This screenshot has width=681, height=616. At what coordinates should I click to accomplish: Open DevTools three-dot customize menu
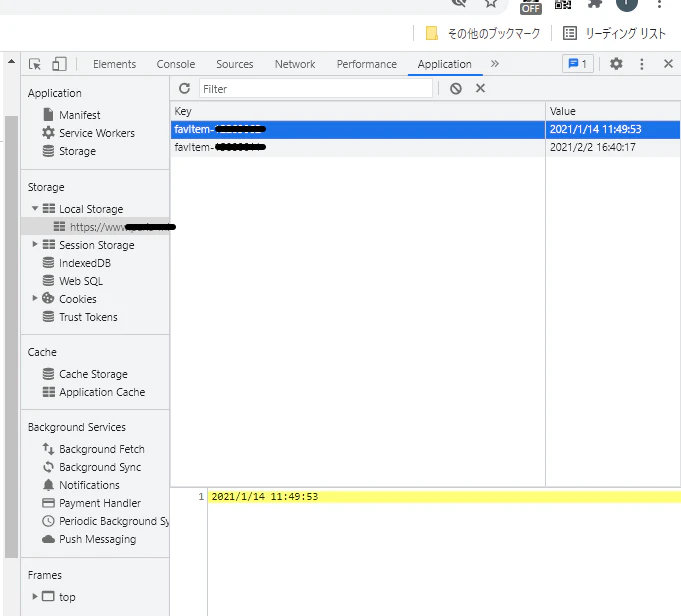point(641,64)
